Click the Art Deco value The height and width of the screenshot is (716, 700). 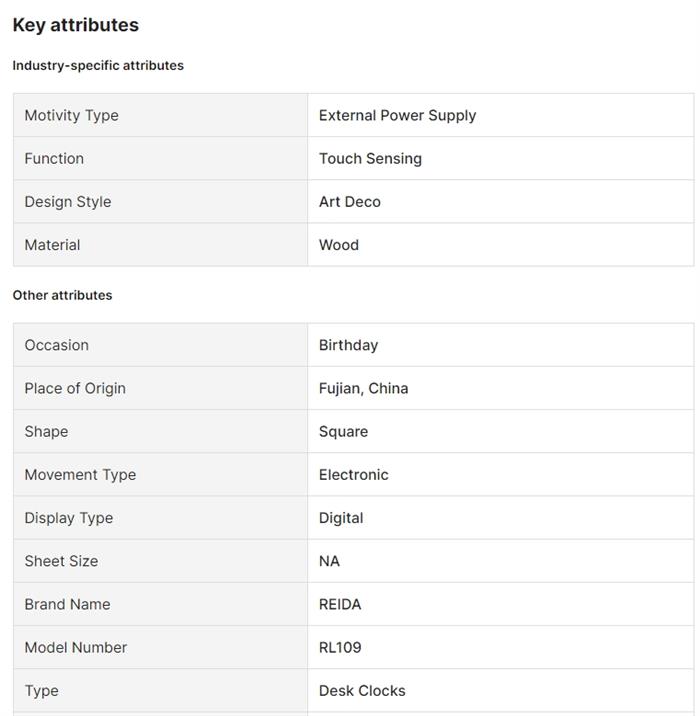350,201
